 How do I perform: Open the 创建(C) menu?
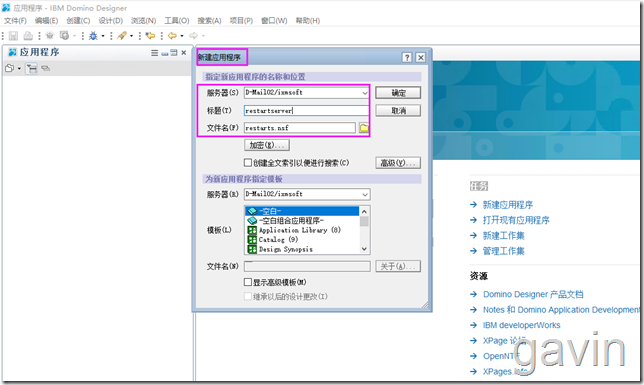[78, 21]
